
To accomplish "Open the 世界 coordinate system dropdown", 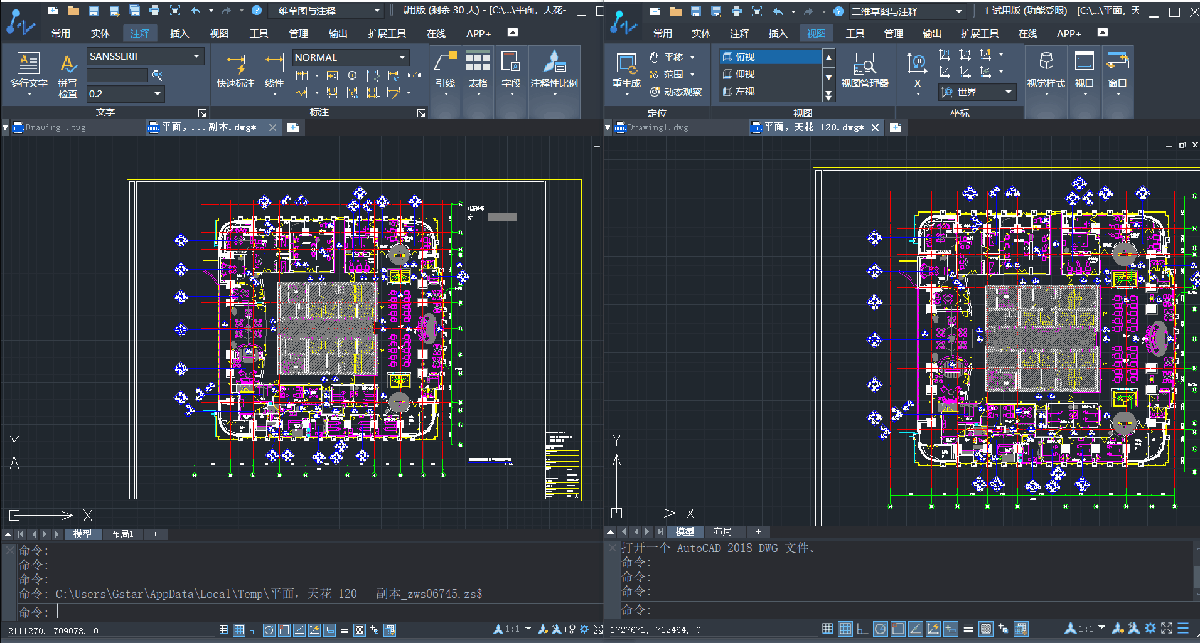I will [1010, 92].
